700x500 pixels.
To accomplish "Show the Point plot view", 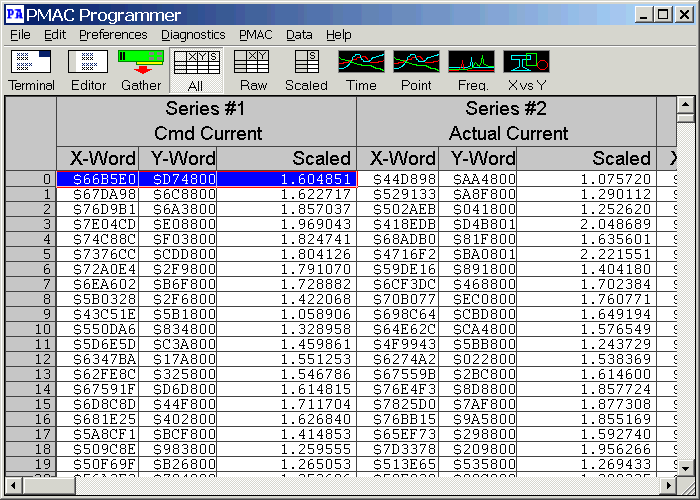I will coord(416,69).
